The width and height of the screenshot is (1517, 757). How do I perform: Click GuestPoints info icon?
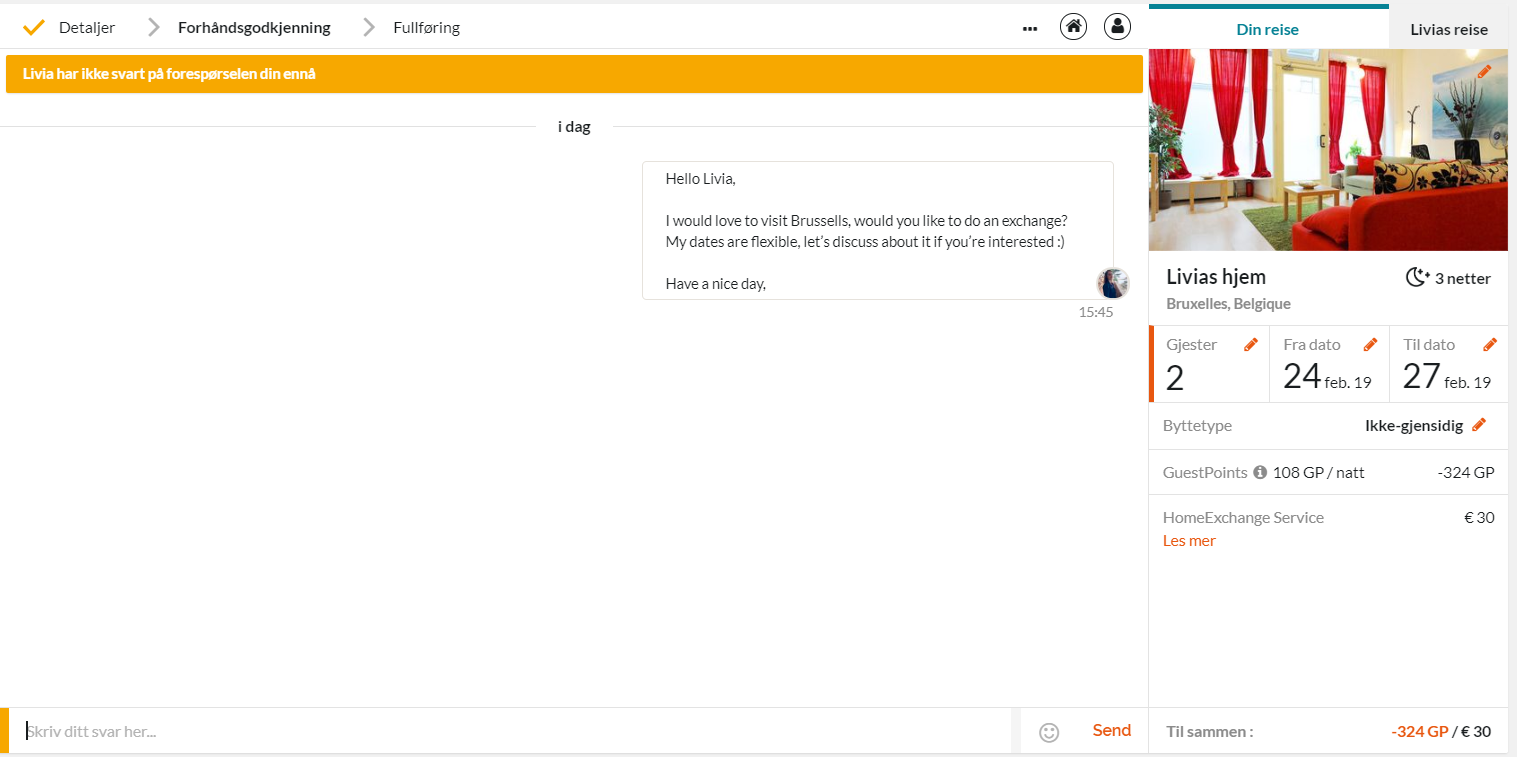[x=1260, y=472]
